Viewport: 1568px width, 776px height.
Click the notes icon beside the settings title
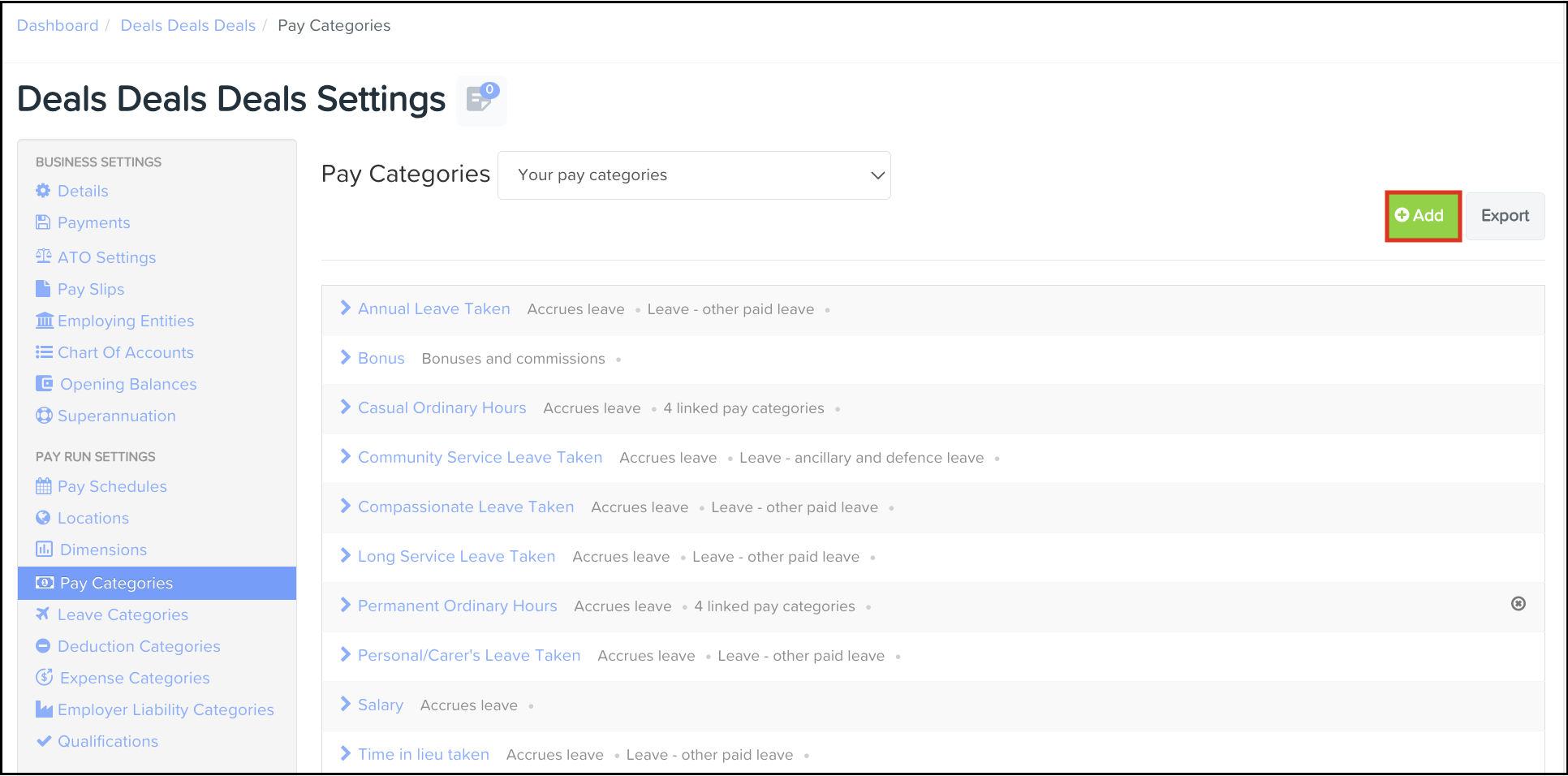pos(480,101)
